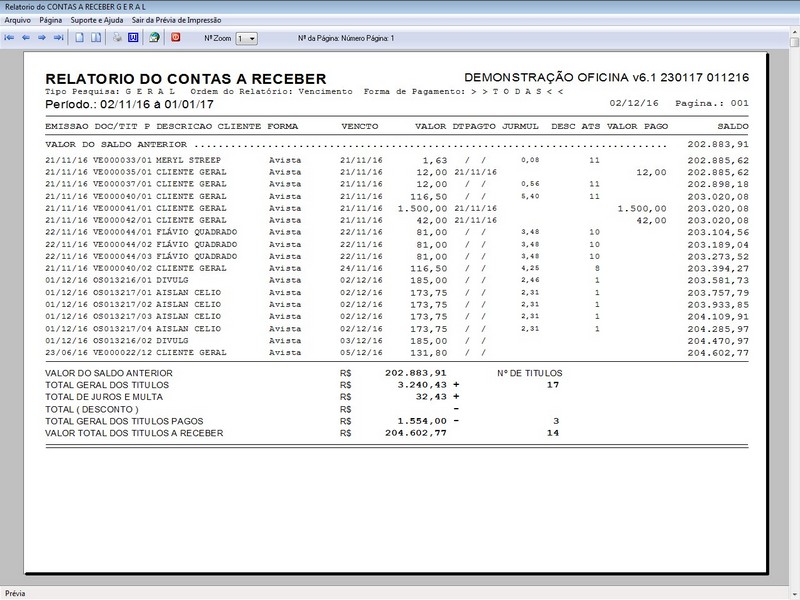Go to next page arrow
Image resolution: width=800 pixels, height=600 pixels.
[x=42, y=38]
